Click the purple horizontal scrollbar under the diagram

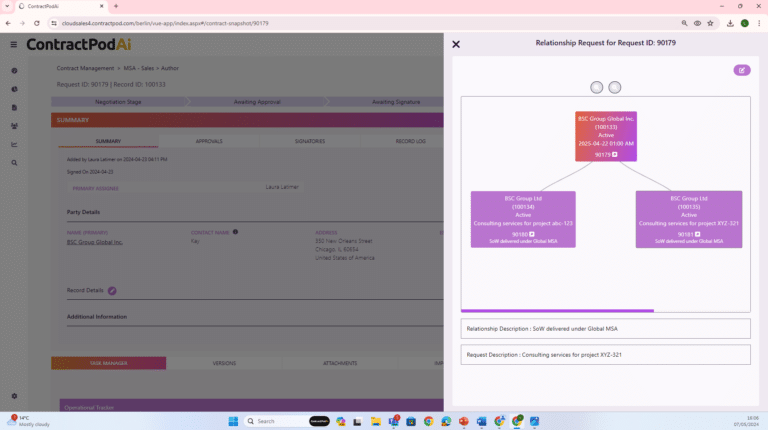(x=557, y=311)
